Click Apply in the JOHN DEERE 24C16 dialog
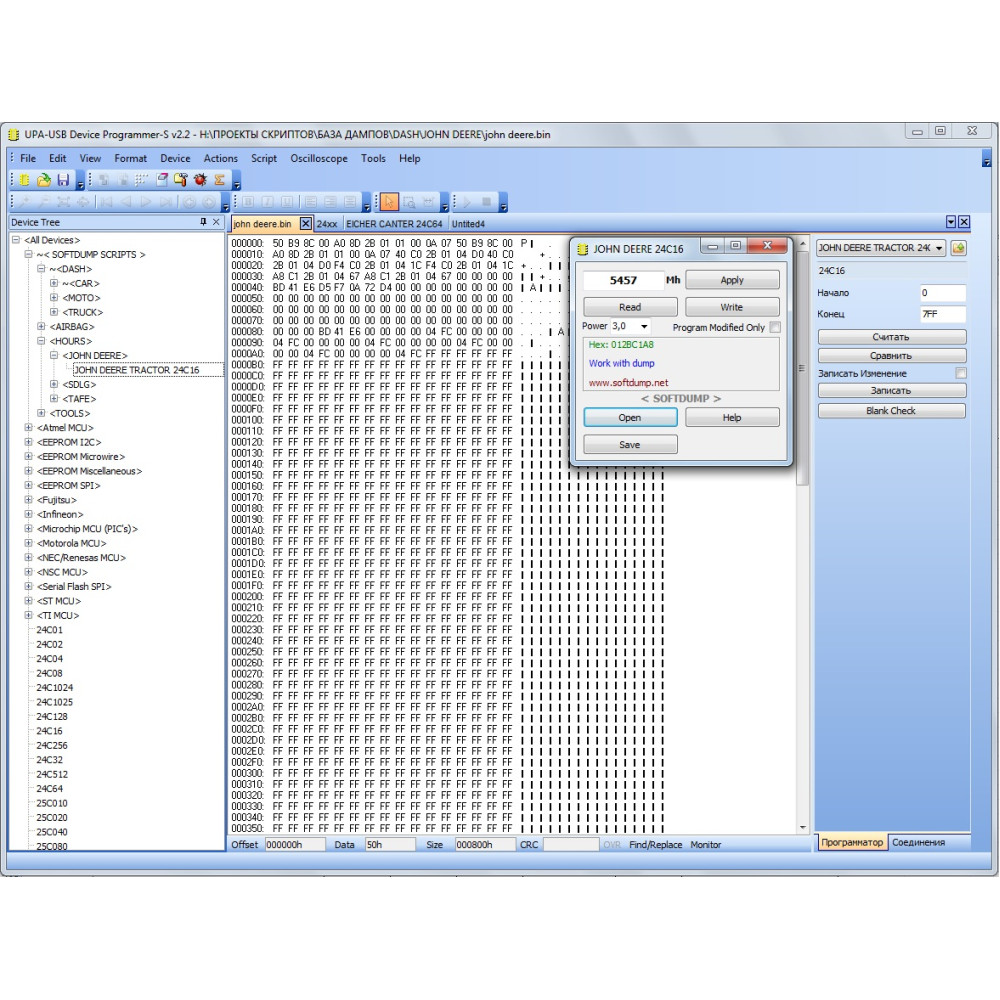 coord(732,280)
